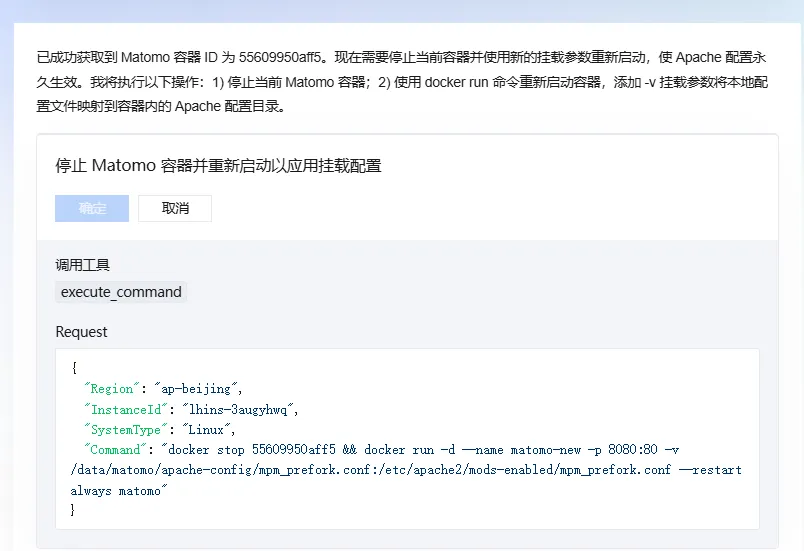Click the "Linux" value
Screen dimensions: 804x551
tap(207, 430)
